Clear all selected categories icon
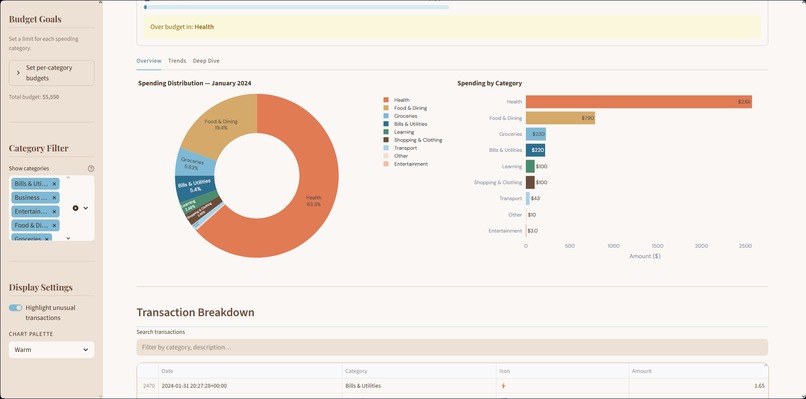 tap(76, 208)
